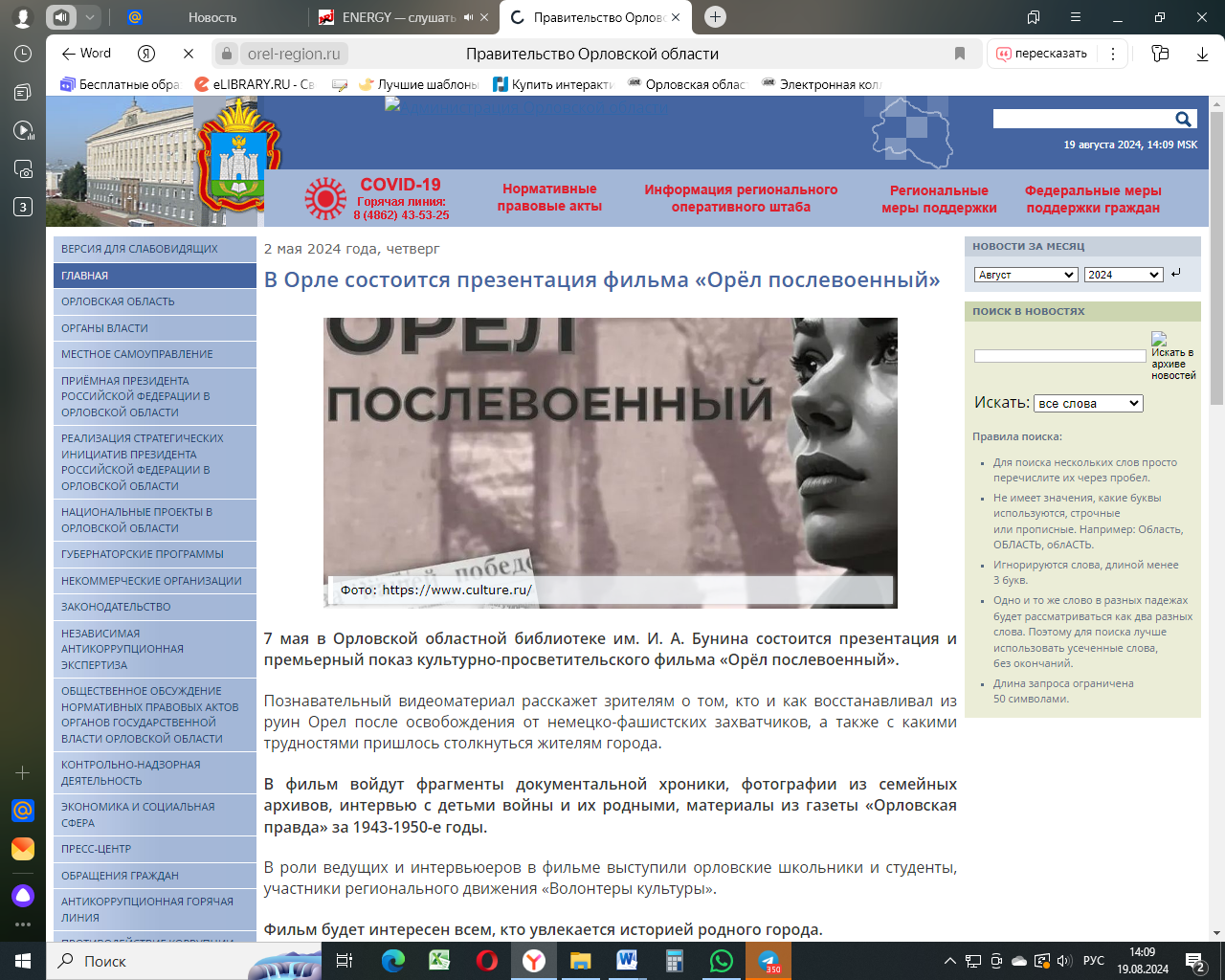Open the month dropdown showing Август

[x=1026, y=275]
